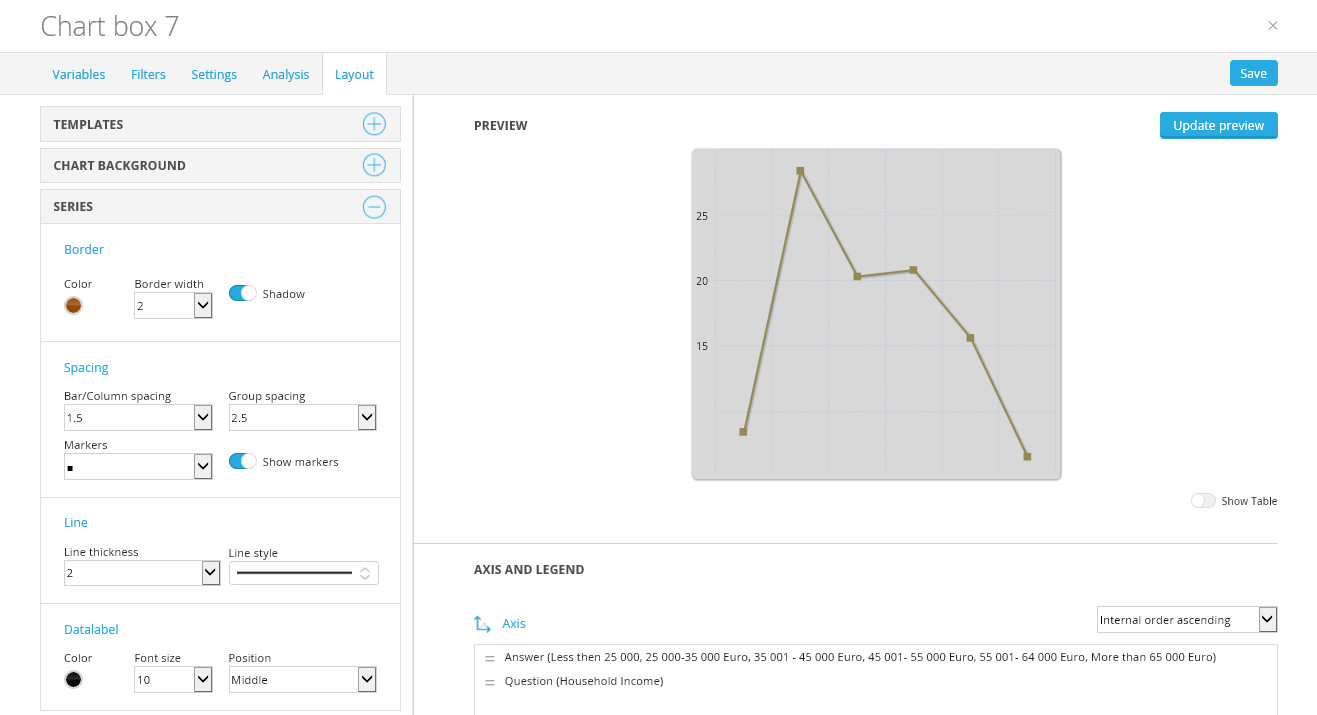Enable the Show Table toggle
The width and height of the screenshot is (1317, 715).
[x=1203, y=501]
